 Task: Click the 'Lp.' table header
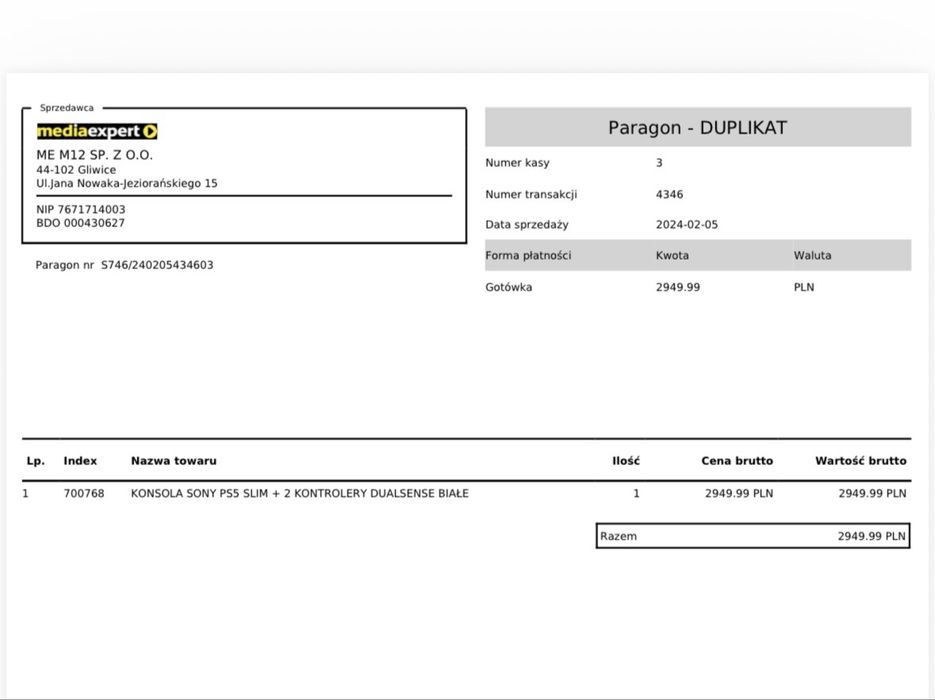pos(35,461)
